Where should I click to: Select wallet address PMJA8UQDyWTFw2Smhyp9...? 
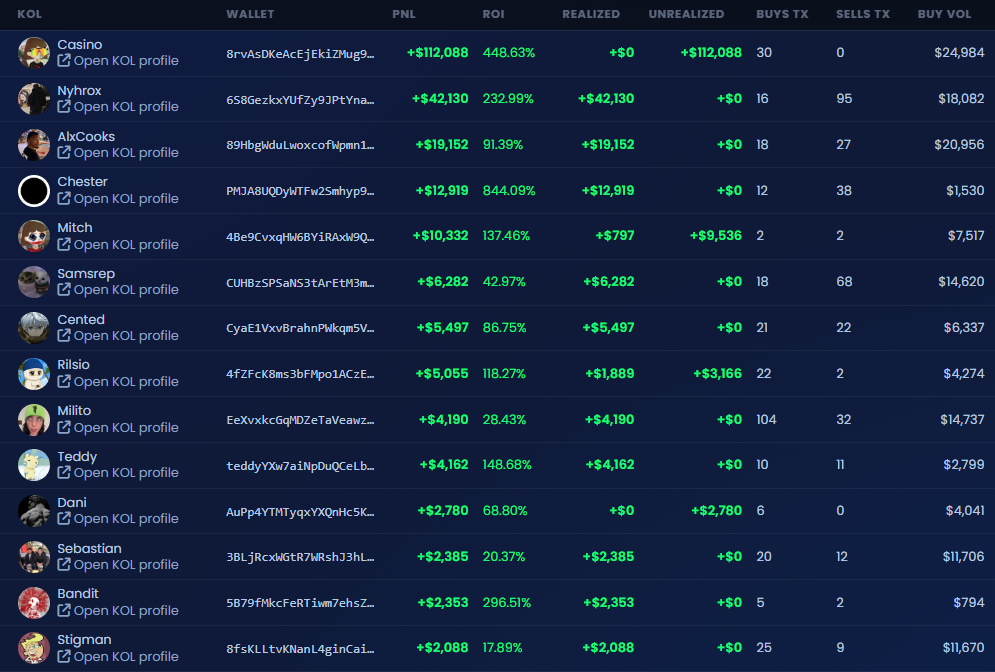tap(300, 191)
